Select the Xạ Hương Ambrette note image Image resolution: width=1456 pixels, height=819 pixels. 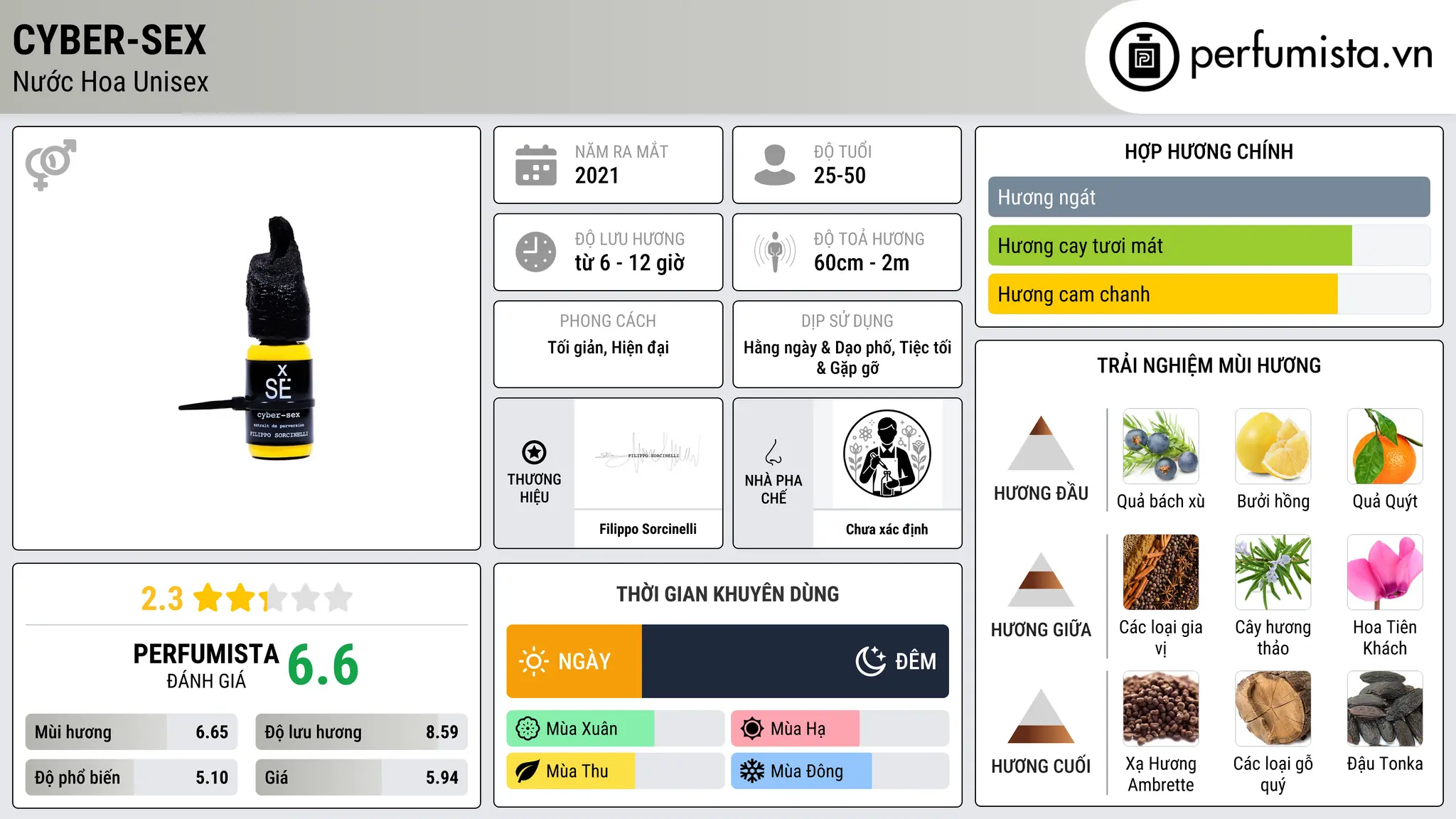click(x=1161, y=709)
